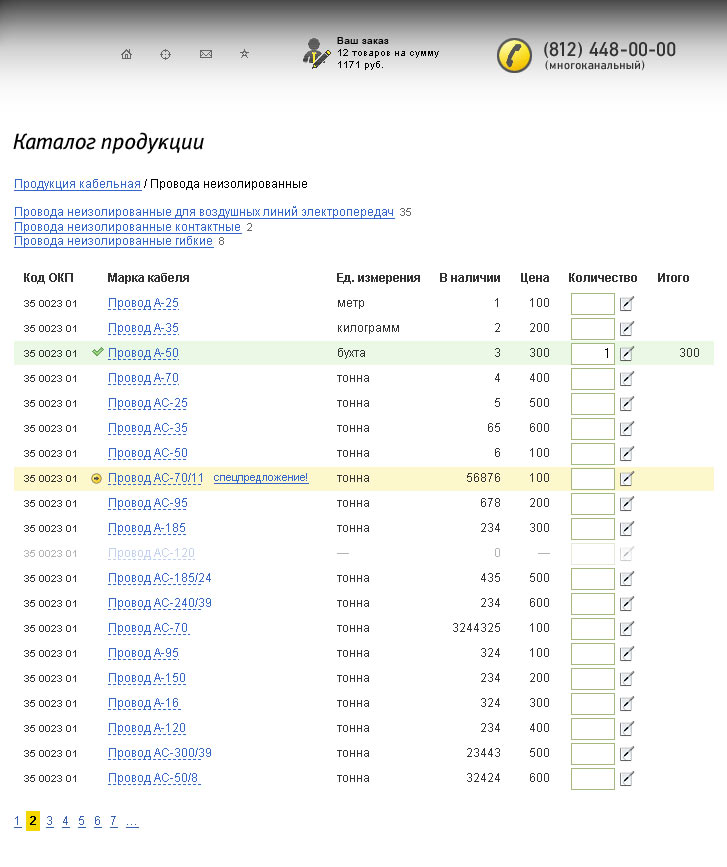This screenshot has width=727, height=867.
Task: Click quantity field for Провод АС-95
Action: click(x=592, y=504)
